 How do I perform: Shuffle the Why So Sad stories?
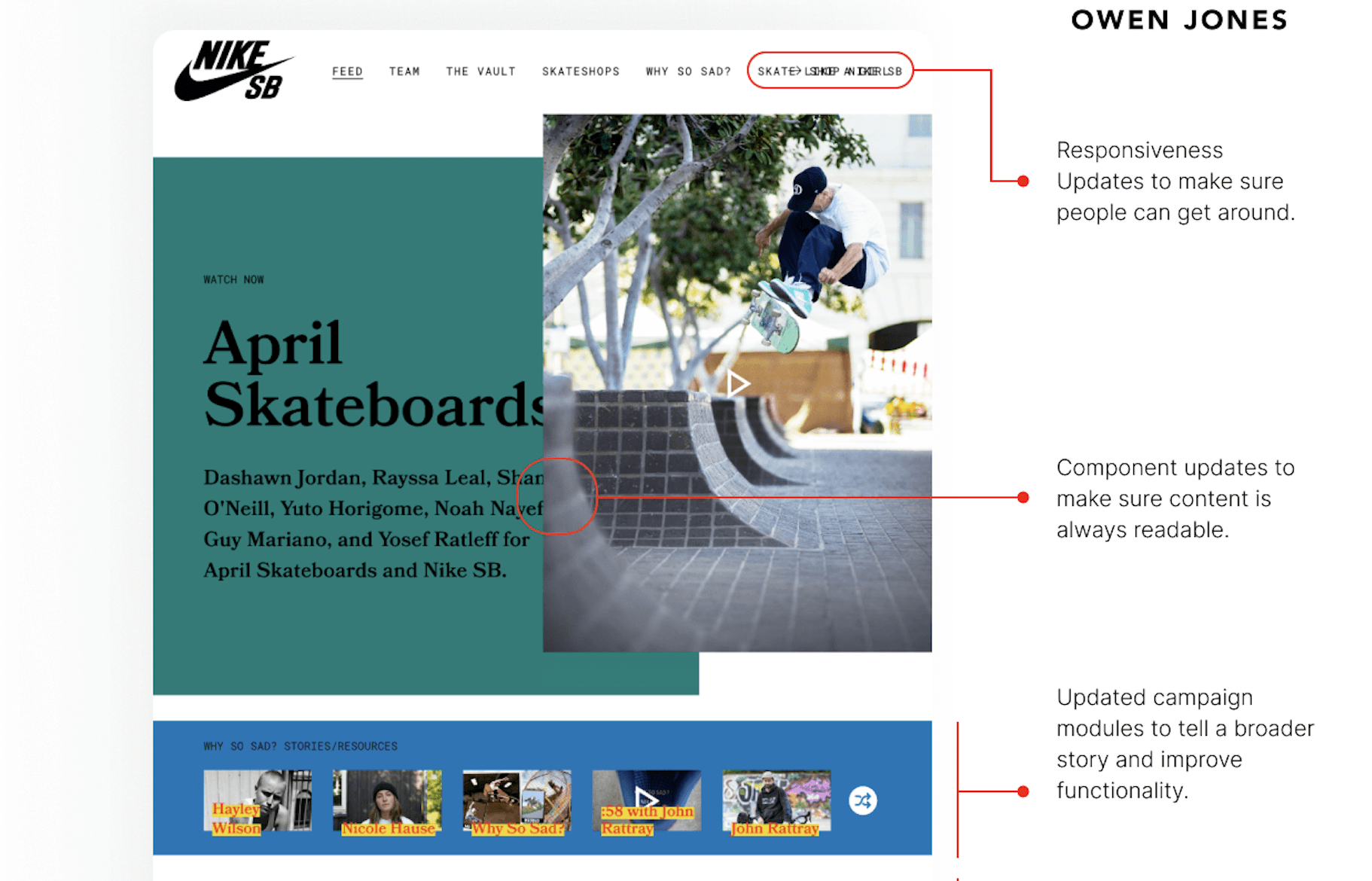tap(863, 800)
